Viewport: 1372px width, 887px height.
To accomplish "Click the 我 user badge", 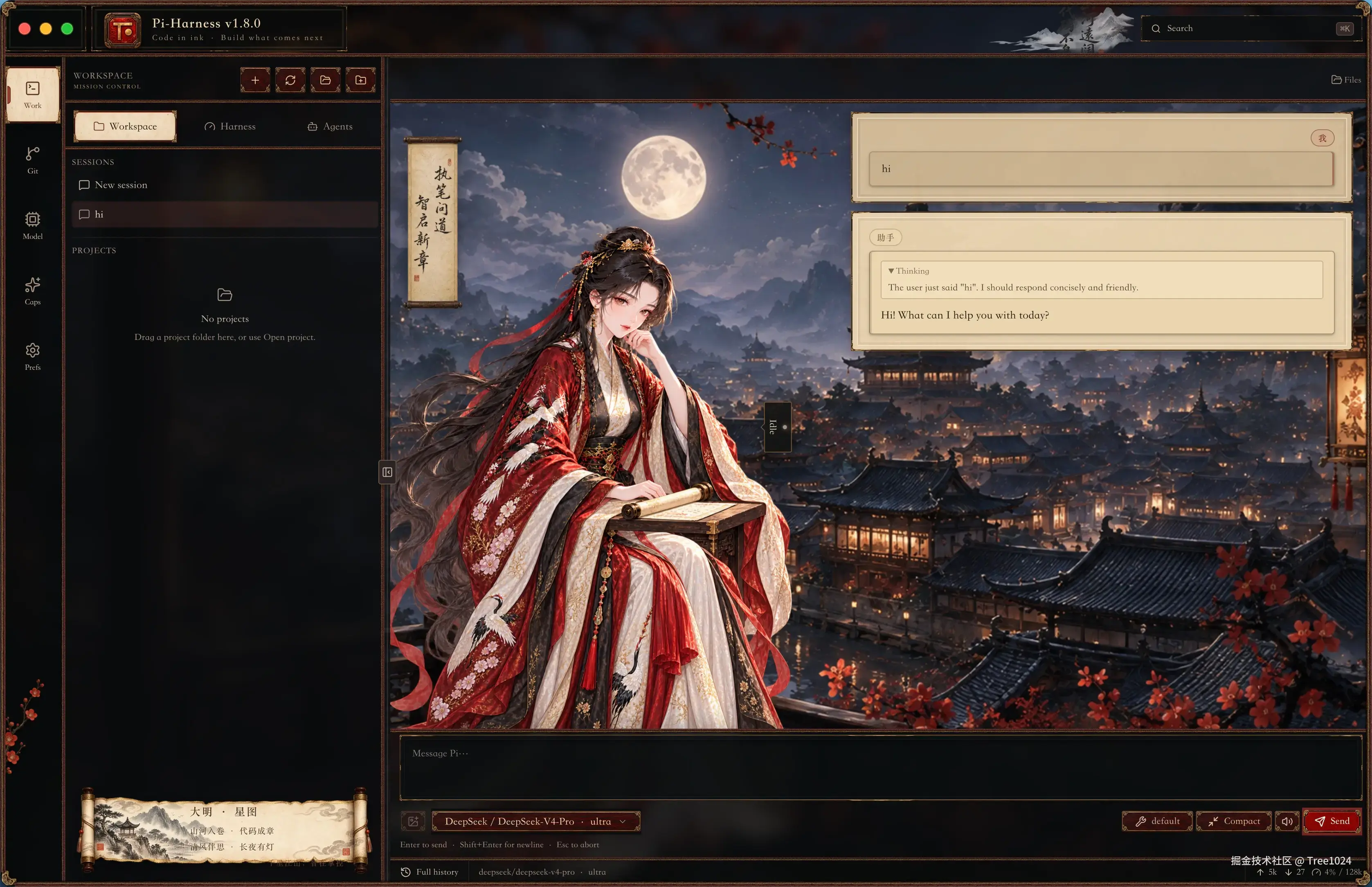I will (1322, 138).
